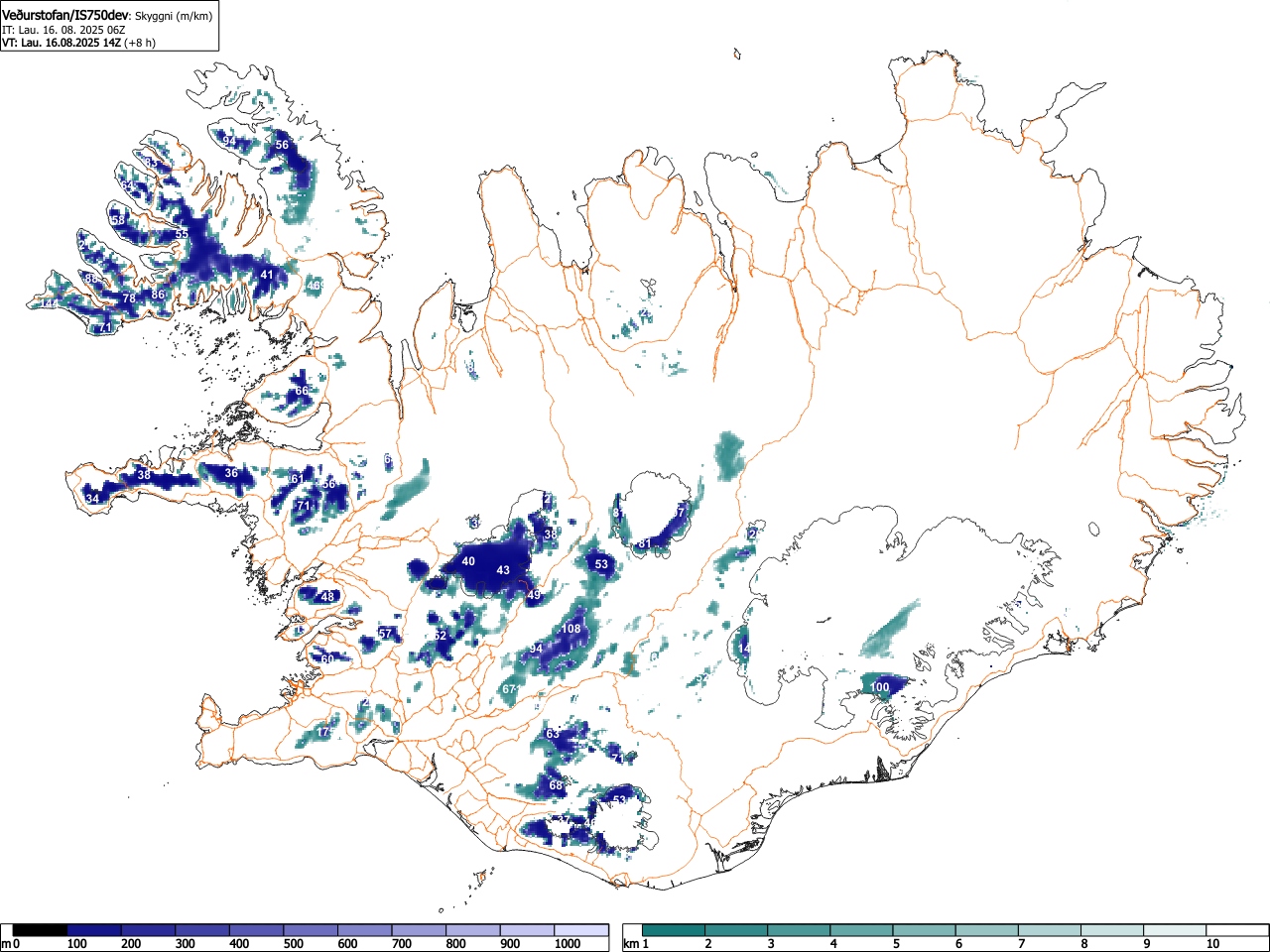This screenshot has height=952, width=1270.
Task: Click the black 0–100 m legend swatch
Action: tap(40, 930)
